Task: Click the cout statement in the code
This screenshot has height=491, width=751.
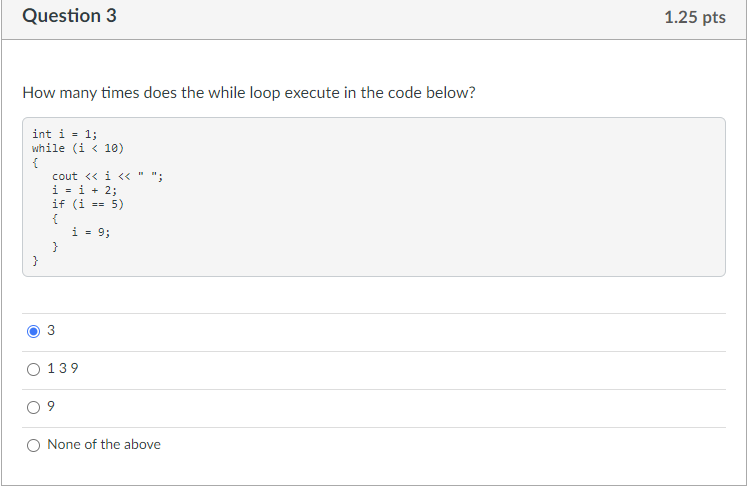Action: point(108,176)
